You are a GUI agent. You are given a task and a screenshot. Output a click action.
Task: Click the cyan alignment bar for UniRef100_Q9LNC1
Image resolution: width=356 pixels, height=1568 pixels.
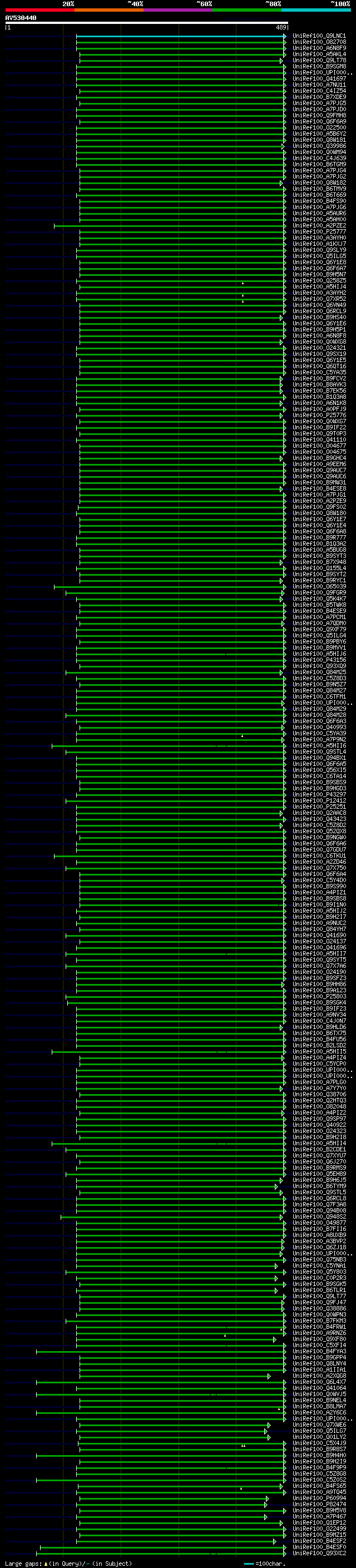click(181, 37)
